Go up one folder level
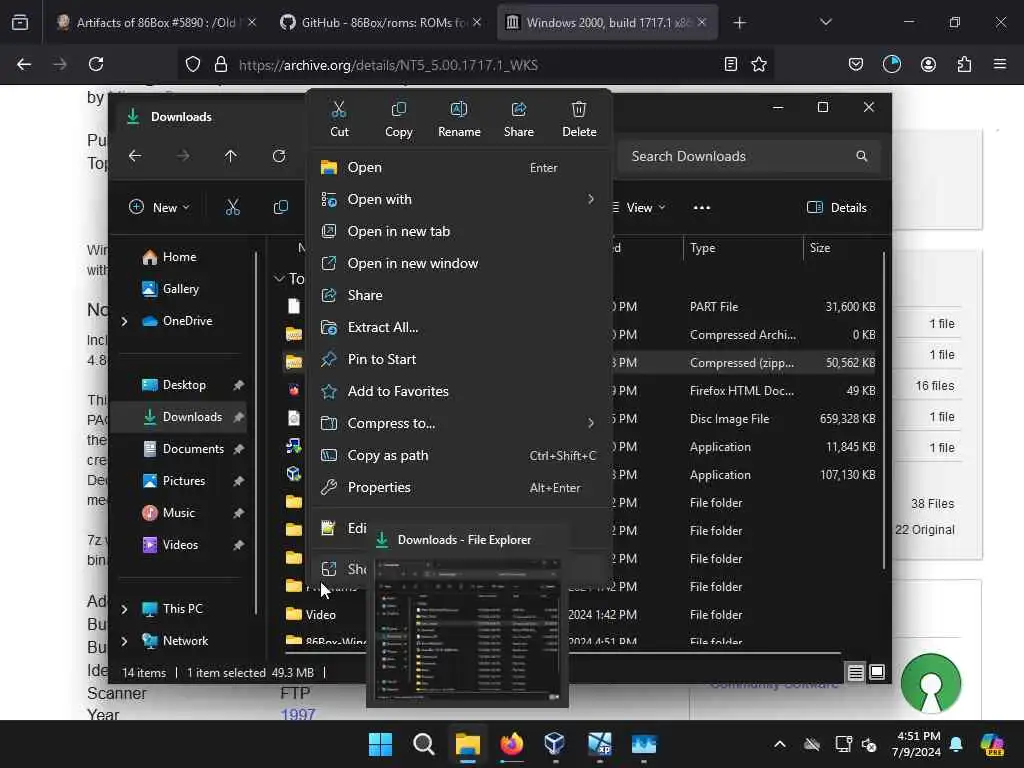The height and width of the screenshot is (768, 1024). (231, 156)
